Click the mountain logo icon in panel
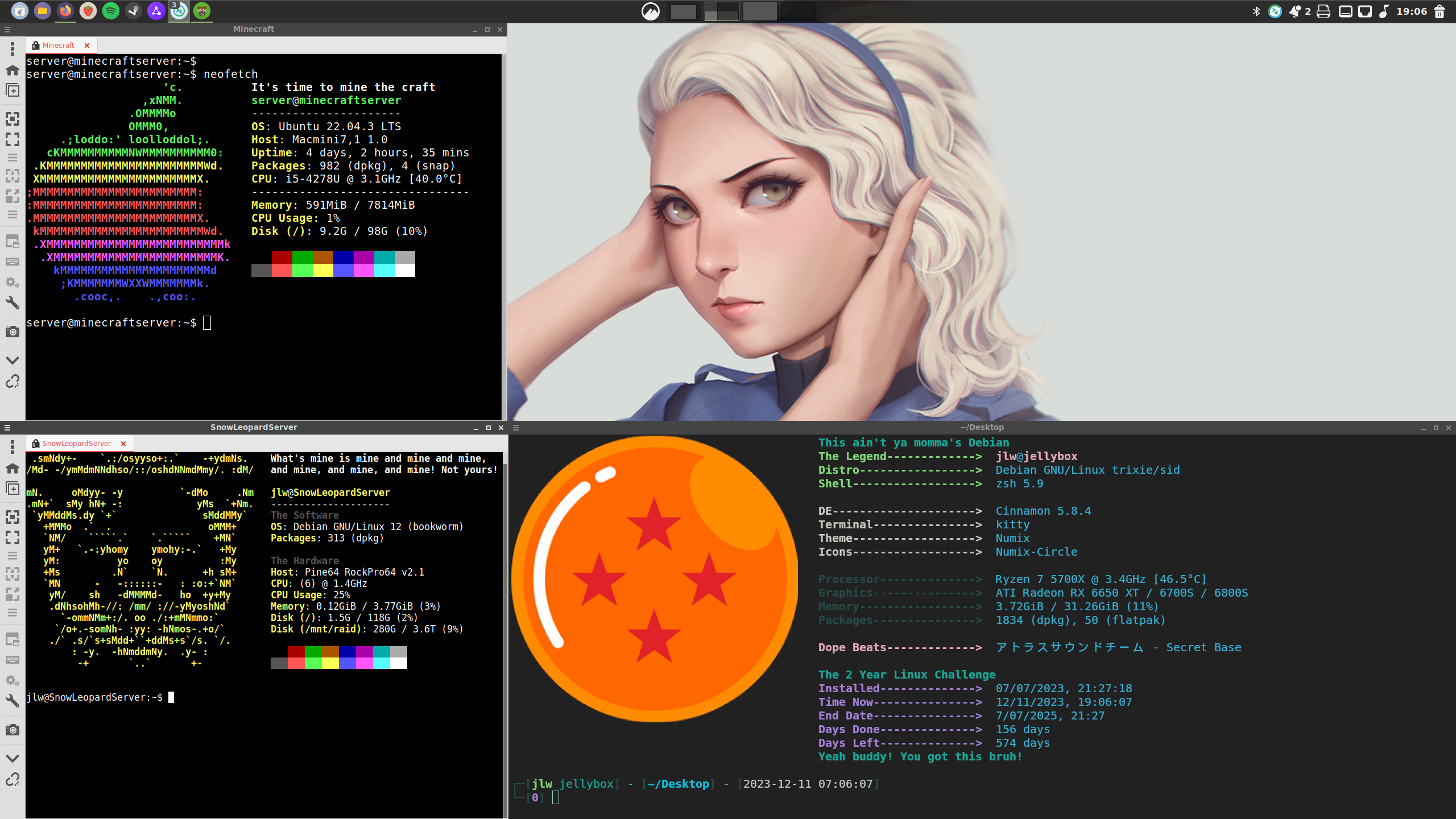Viewport: 1456px width, 819px height. coord(651,11)
